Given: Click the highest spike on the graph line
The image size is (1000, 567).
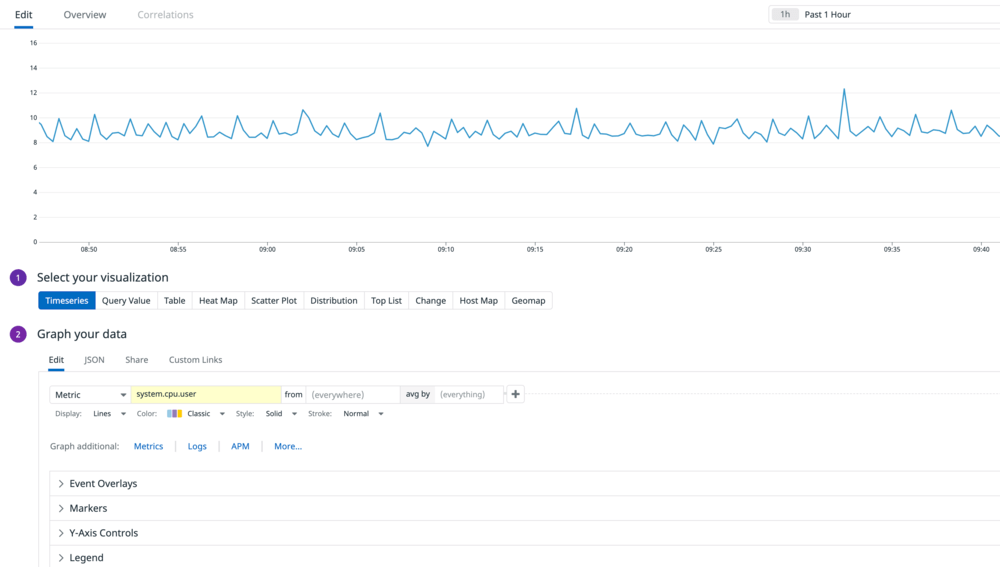Looking at the screenshot, I should tap(844, 90).
